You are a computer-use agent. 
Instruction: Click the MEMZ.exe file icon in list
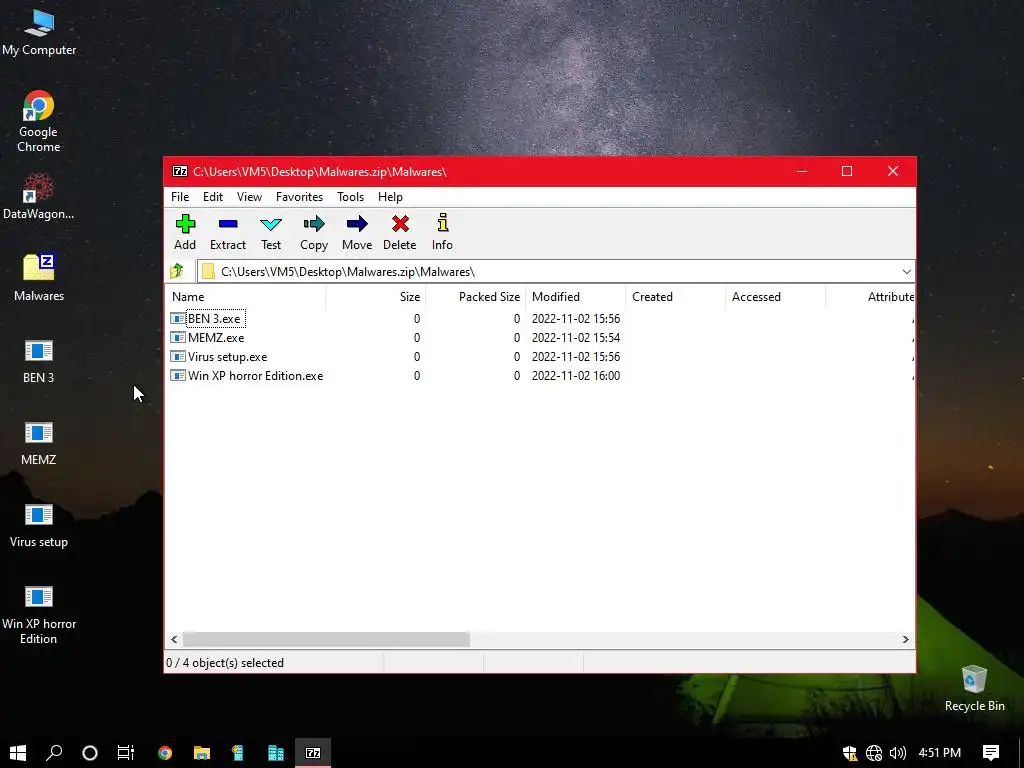(x=178, y=337)
